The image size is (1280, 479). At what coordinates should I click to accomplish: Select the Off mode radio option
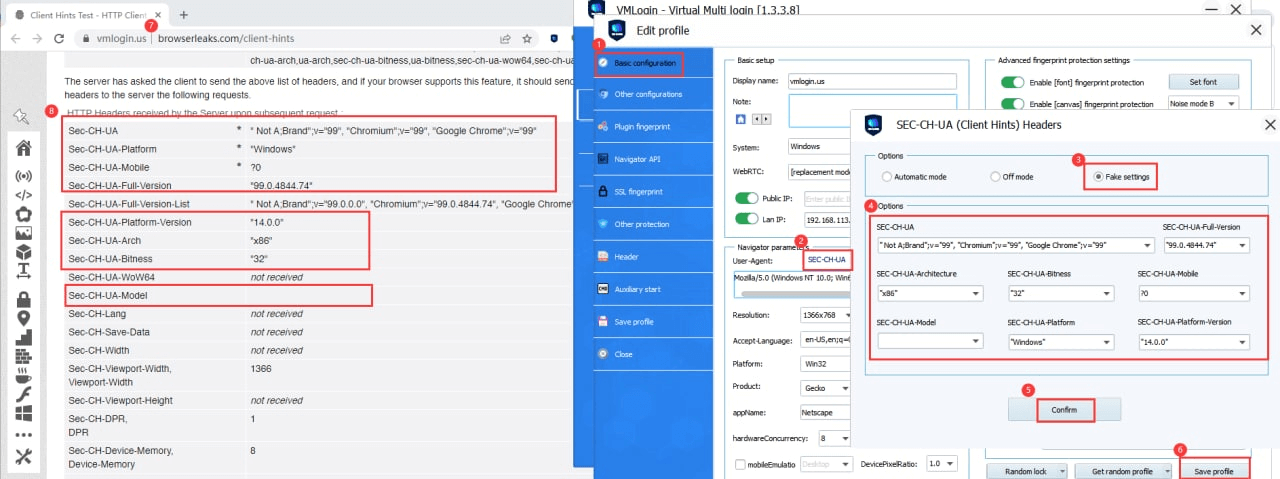point(995,177)
